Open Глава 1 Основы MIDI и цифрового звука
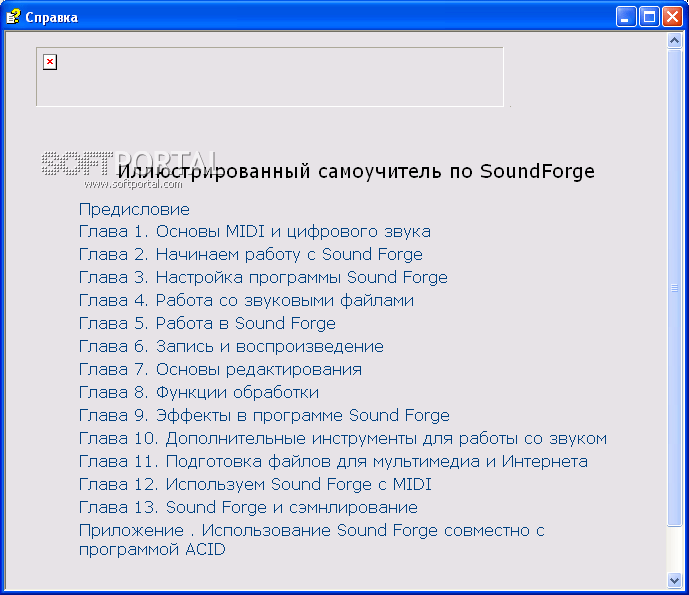 pyautogui.click(x=255, y=232)
